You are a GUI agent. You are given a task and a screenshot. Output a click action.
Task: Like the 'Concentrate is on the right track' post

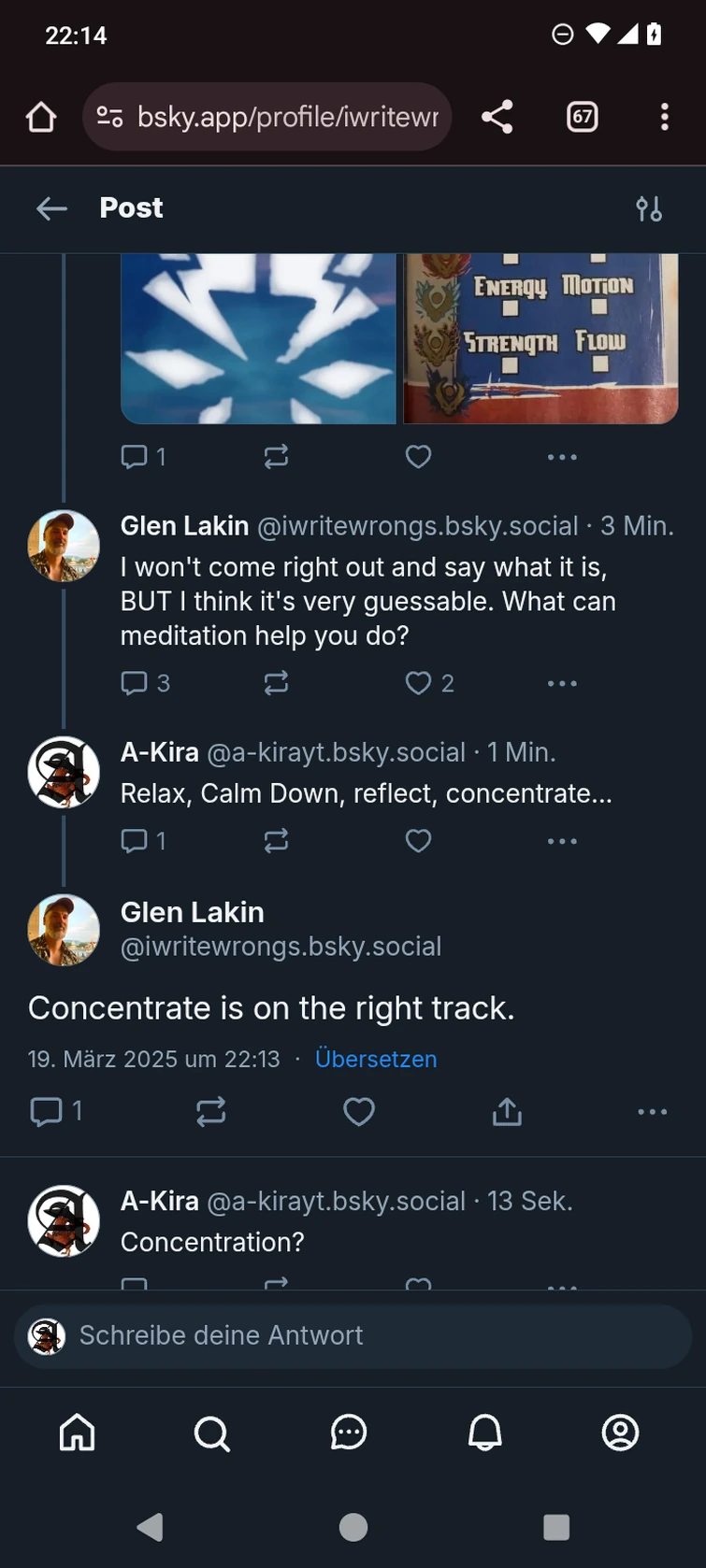pyautogui.click(x=359, y=1111)
